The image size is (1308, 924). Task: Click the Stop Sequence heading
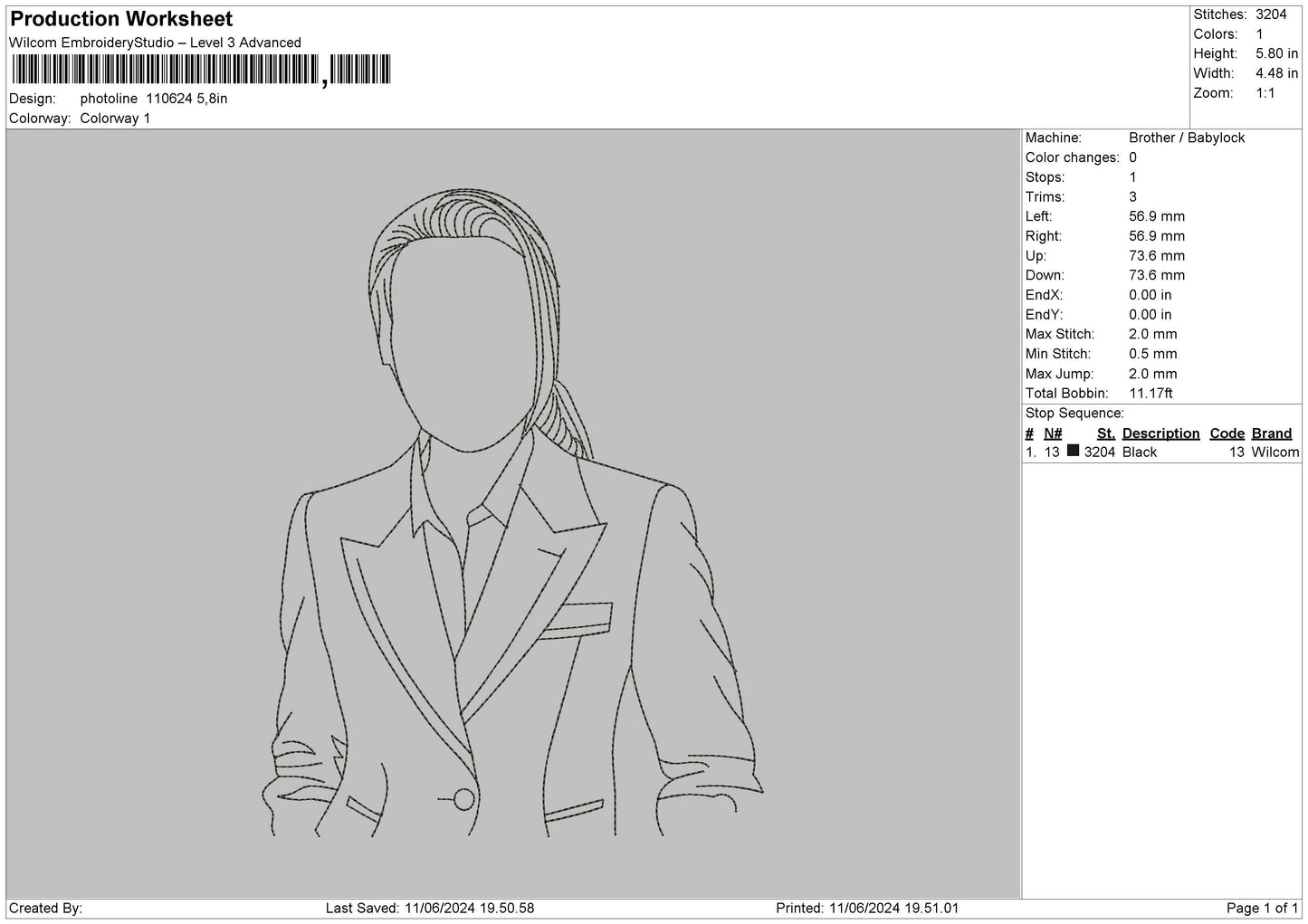(1074, 414)
